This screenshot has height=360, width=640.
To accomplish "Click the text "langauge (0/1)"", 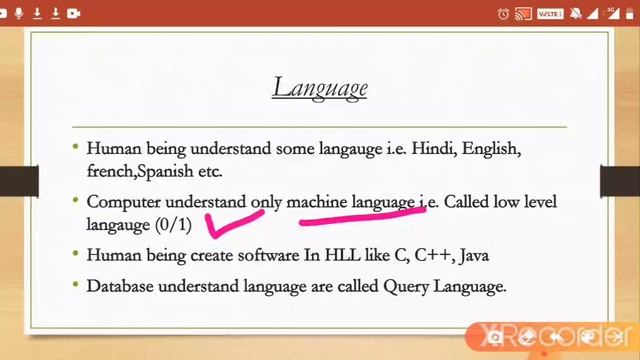I will tap(139, 225).
